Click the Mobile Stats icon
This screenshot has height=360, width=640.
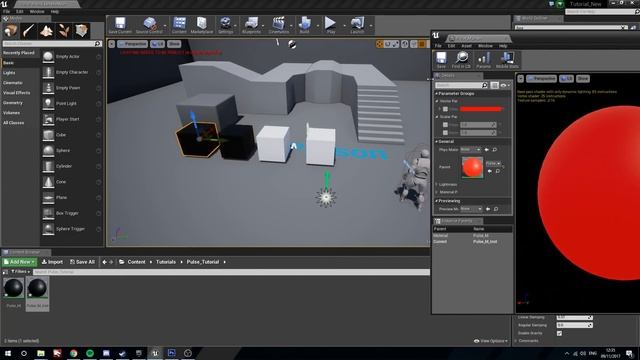point(507,60)
